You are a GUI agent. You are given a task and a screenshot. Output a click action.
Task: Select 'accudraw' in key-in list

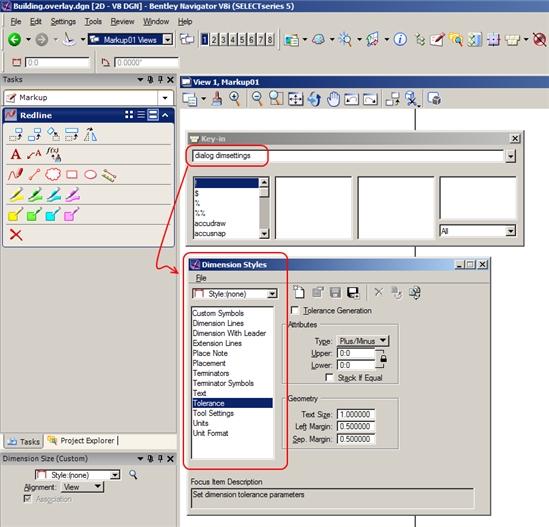210,223
